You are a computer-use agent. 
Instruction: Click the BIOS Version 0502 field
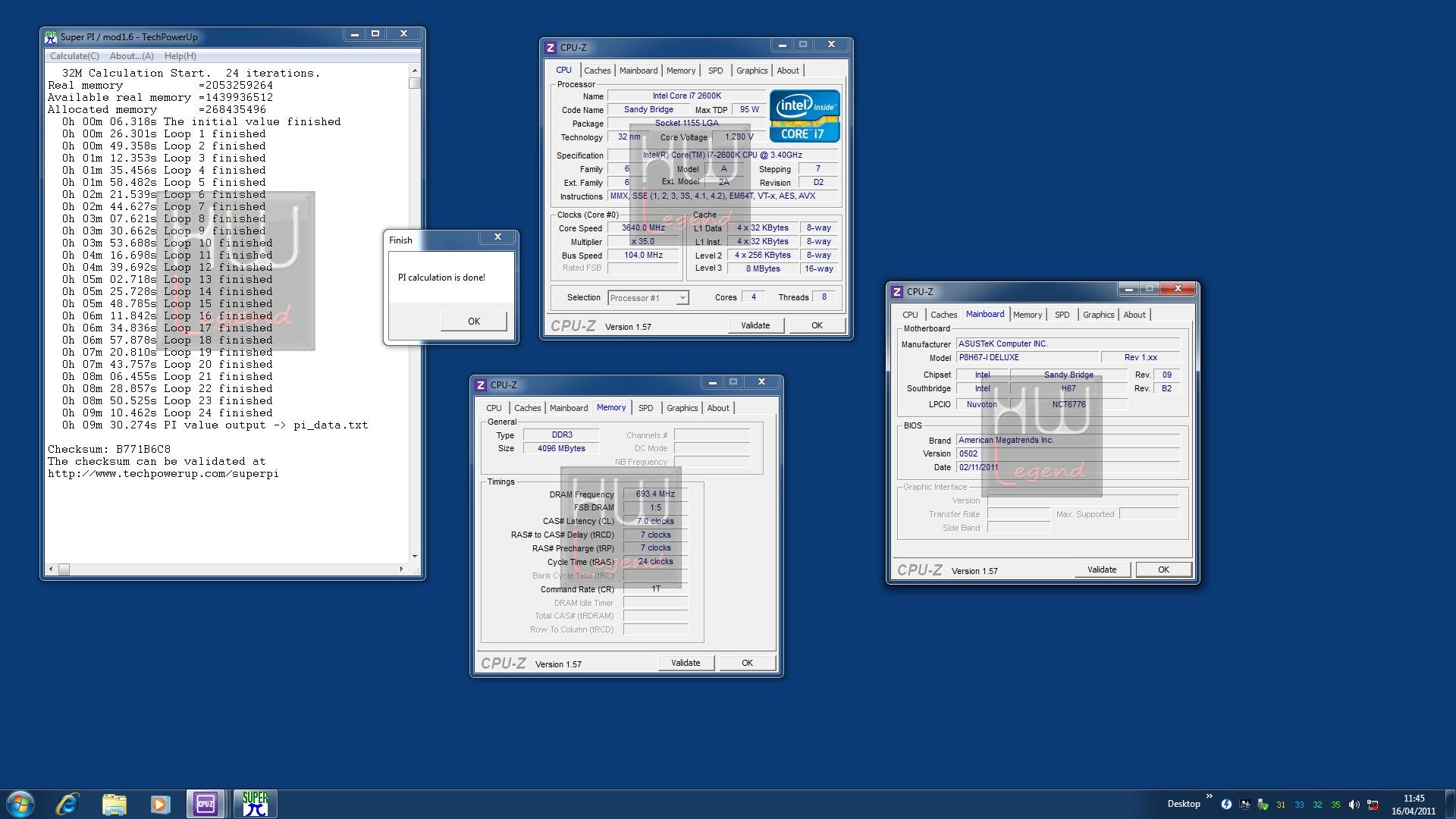click(x=1068, y=454)
